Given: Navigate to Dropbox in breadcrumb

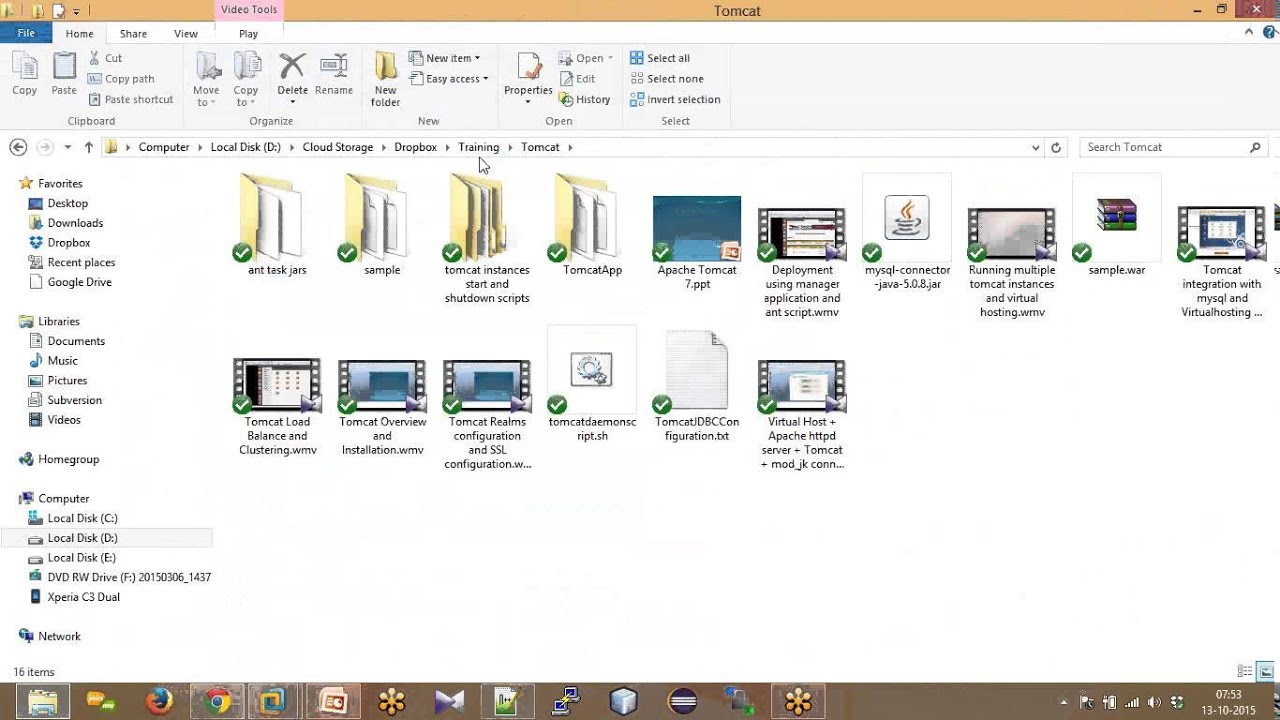Looking at the screenshot, I should [416, 147].
